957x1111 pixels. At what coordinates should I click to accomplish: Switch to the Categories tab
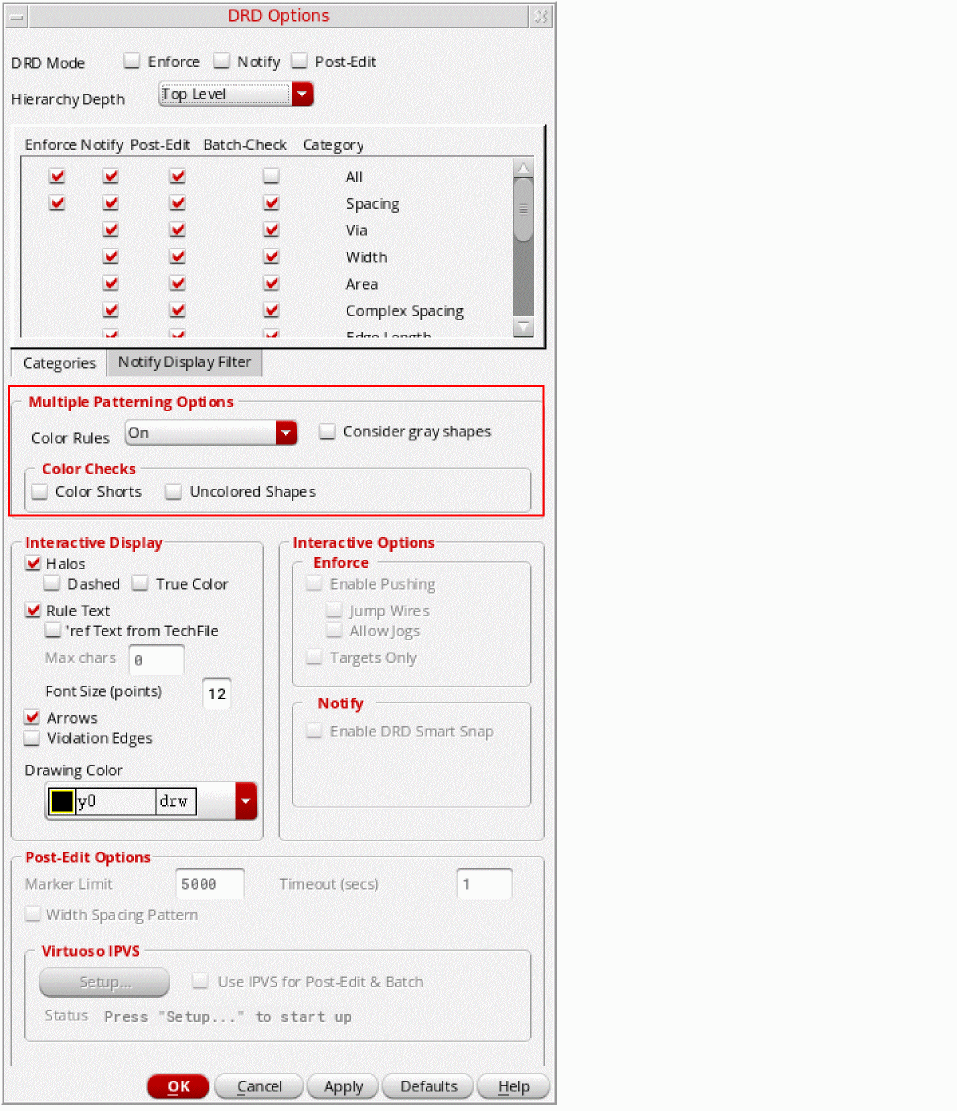[x=60, y=363]
